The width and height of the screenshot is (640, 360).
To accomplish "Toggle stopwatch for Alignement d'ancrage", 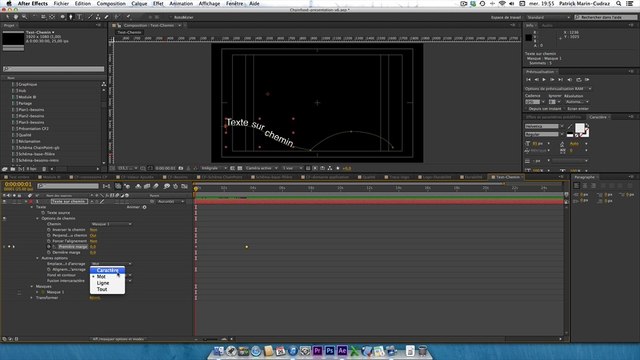I will [49, 269].
